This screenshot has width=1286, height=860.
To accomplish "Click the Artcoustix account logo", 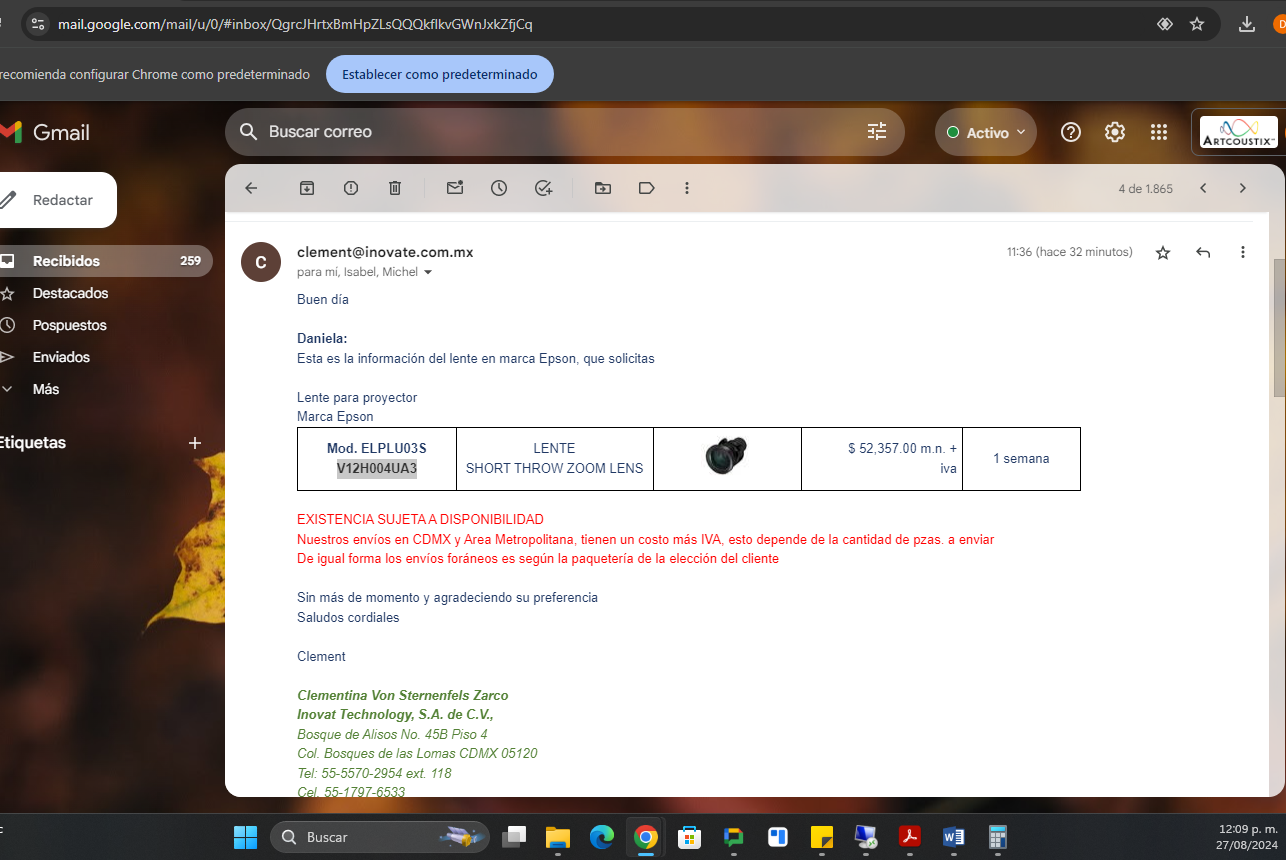I will [x=1239, y=132].
